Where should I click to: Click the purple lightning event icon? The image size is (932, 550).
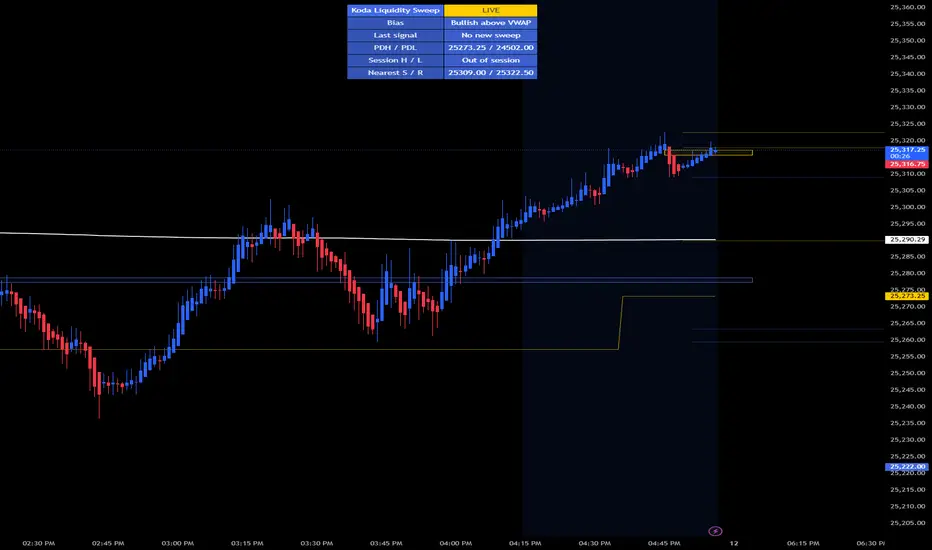715,531
